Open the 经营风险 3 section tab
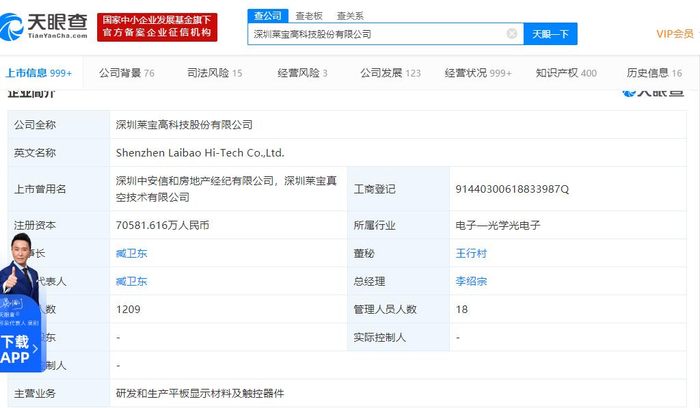Screen dimensions: 700x408 (302, 73)
